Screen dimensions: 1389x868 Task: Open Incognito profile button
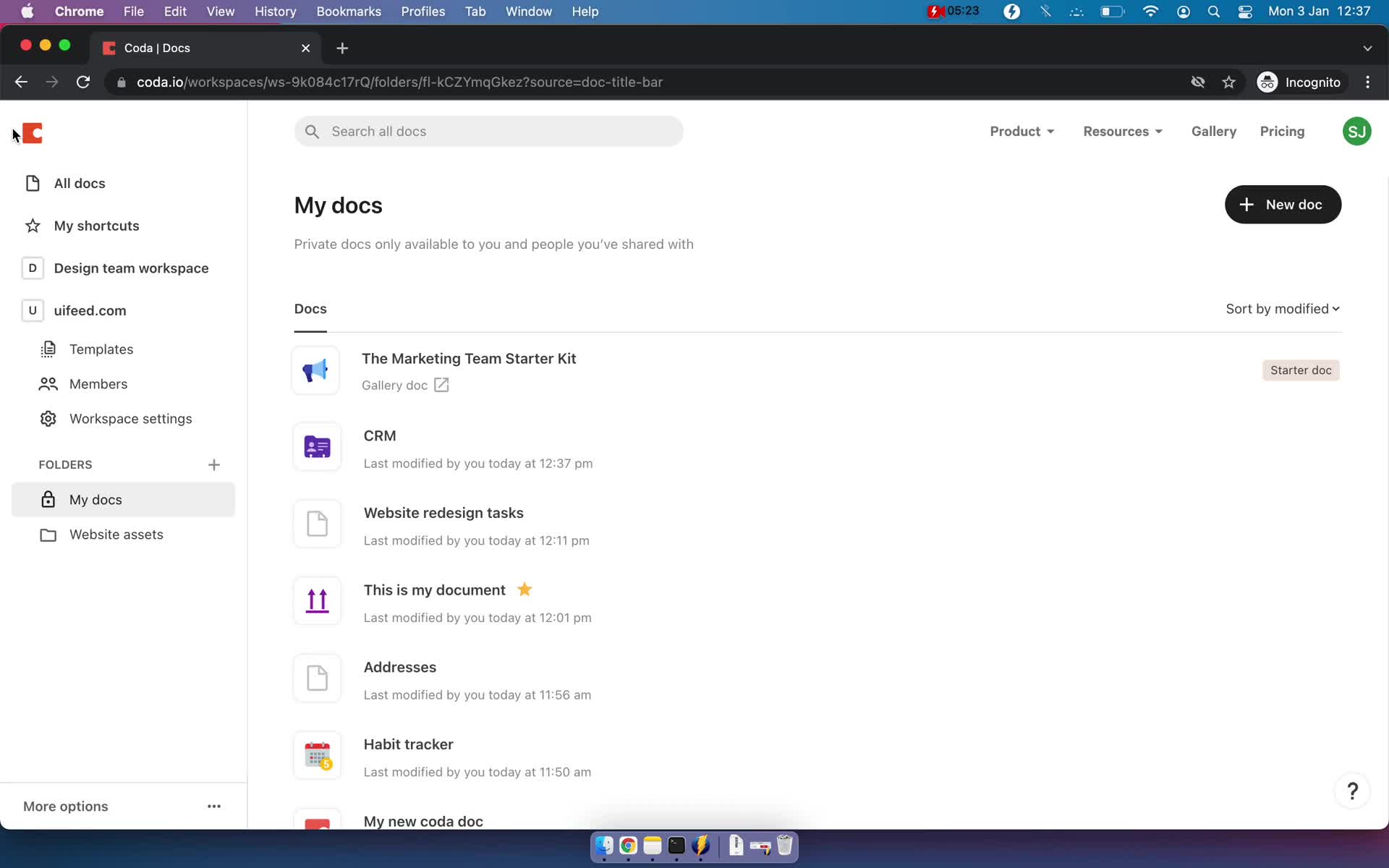pyautogui.click(x=1299, y=82)
